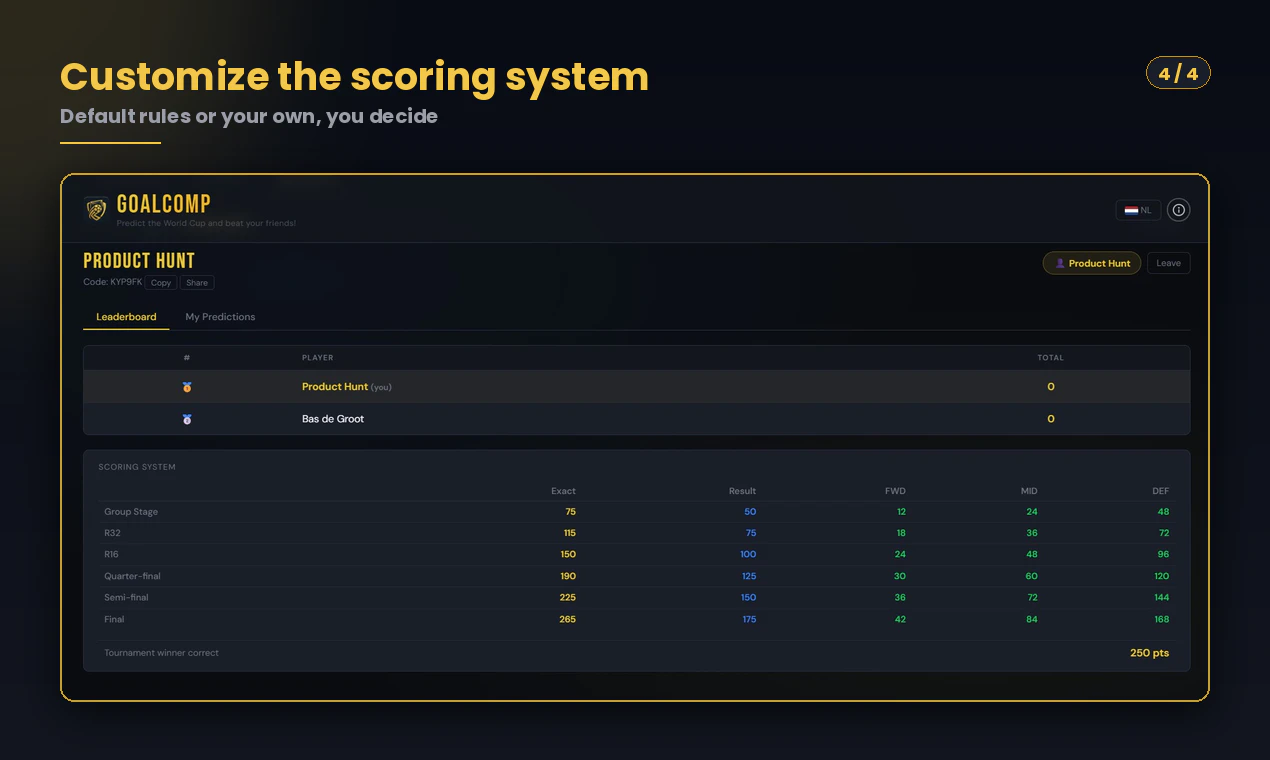Click Quarter-final Result value 125

point(748,576)
